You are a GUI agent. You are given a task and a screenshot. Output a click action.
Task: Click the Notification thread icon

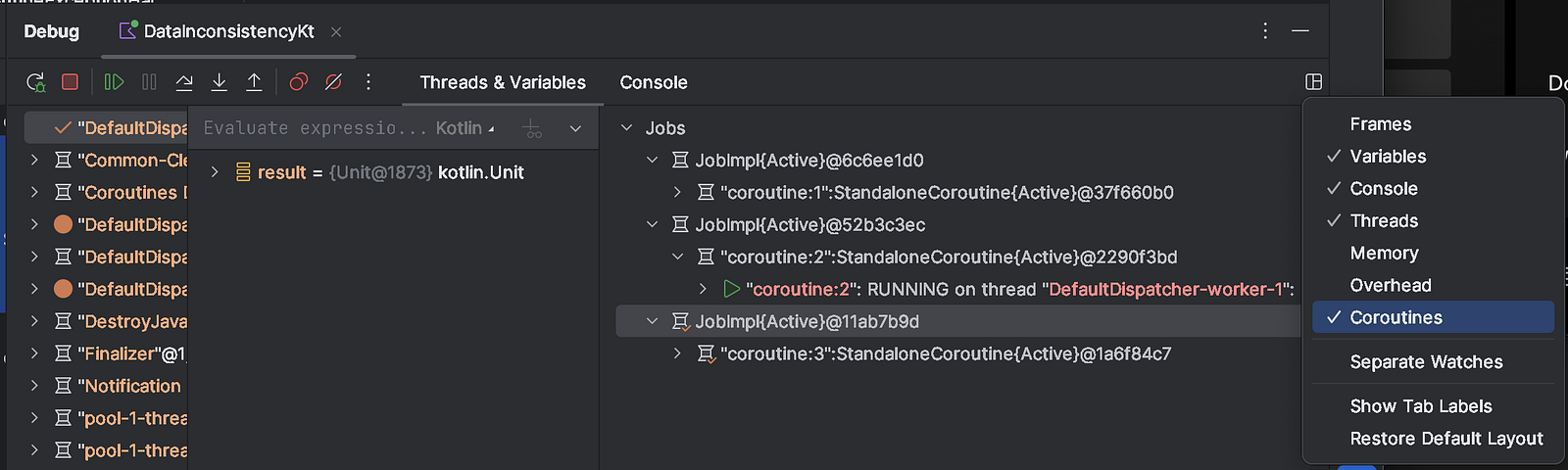[63, 386]
